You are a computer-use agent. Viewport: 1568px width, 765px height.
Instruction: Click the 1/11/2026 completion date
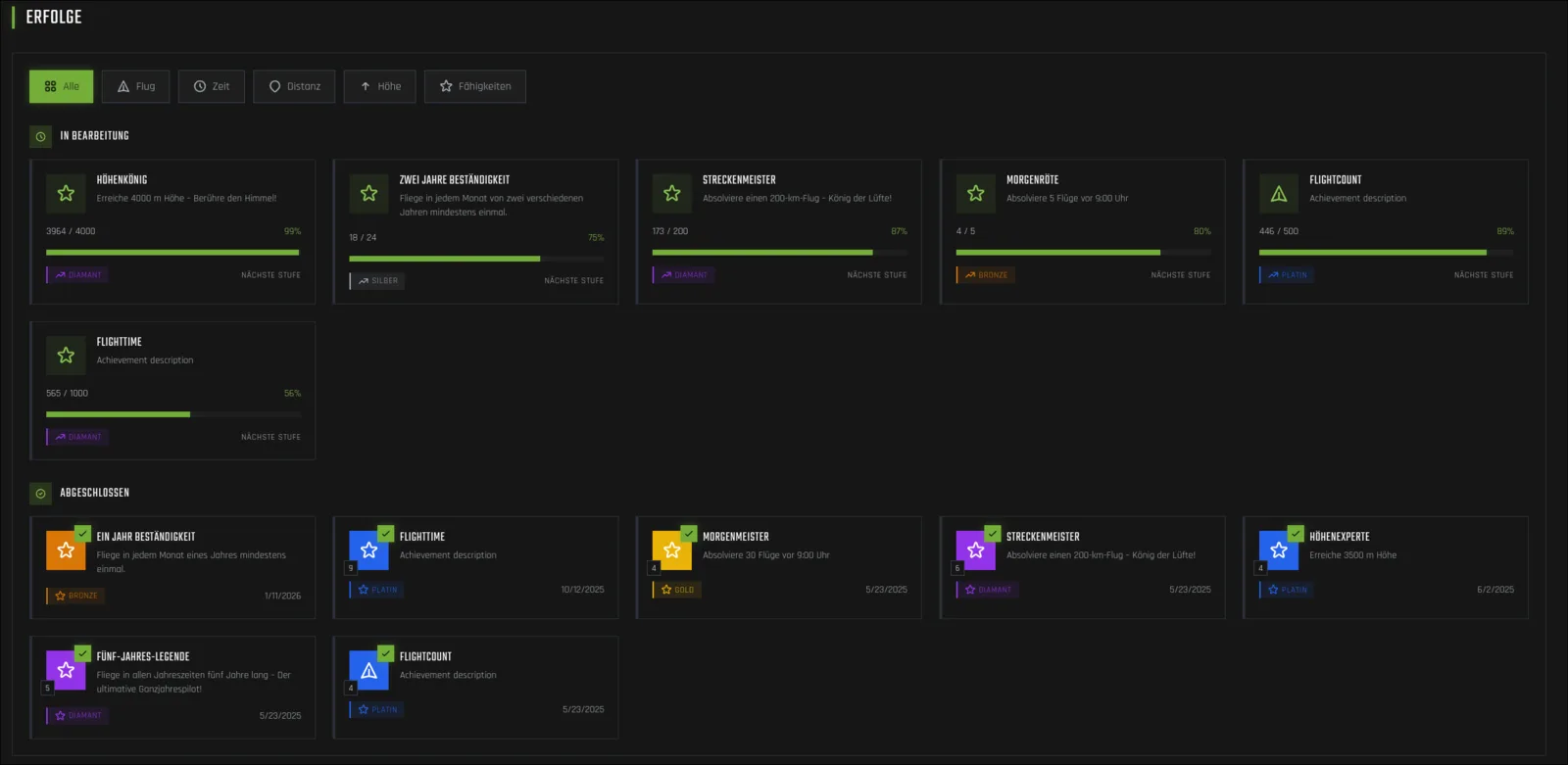click(x=282, y=596)
